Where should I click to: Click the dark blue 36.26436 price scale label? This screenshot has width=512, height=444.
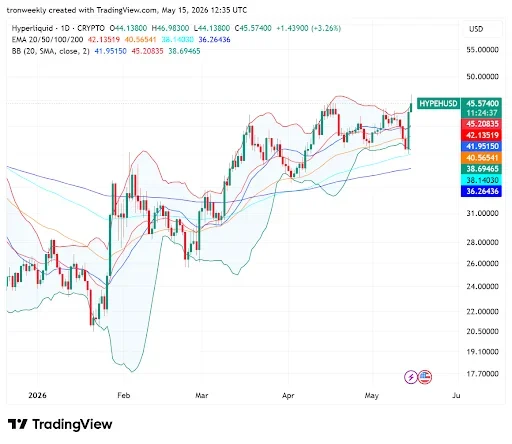point(482,191)
